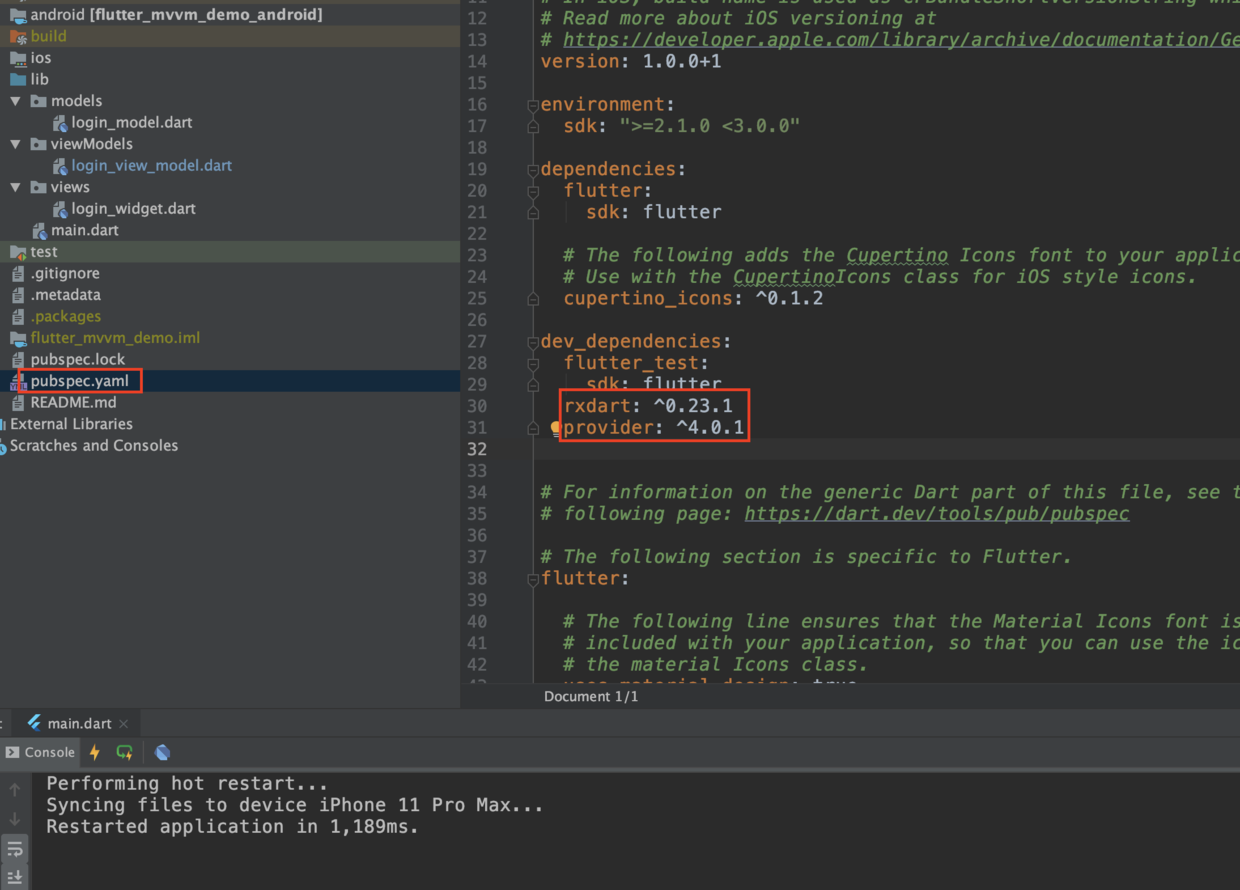
Task: Fold the dev_dependencies block at line 27
Action: [x=533, y=342]
